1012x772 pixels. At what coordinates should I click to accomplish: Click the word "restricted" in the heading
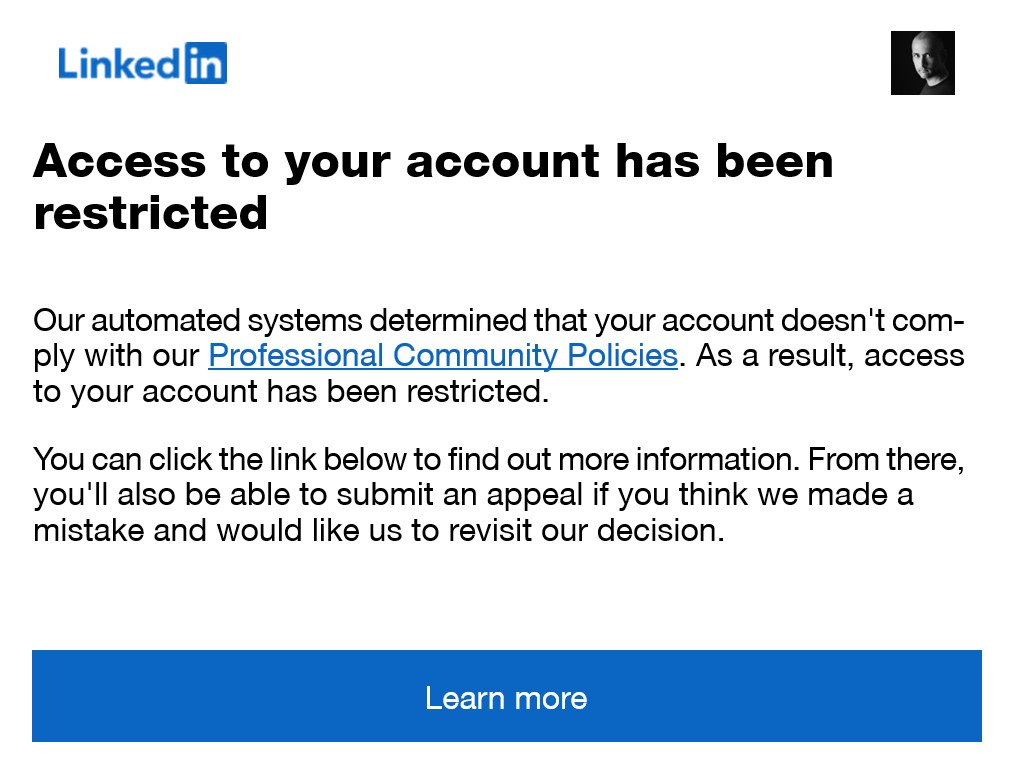click(x=151, y=212)
